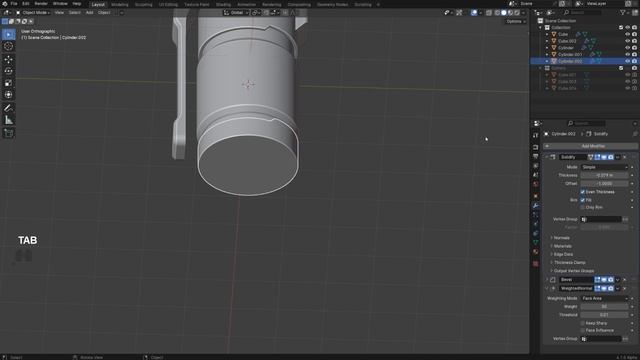Viewport: 640px width, 360px height.
Task: Click the Blender logo icon
Action: click(x=4, y=4)
